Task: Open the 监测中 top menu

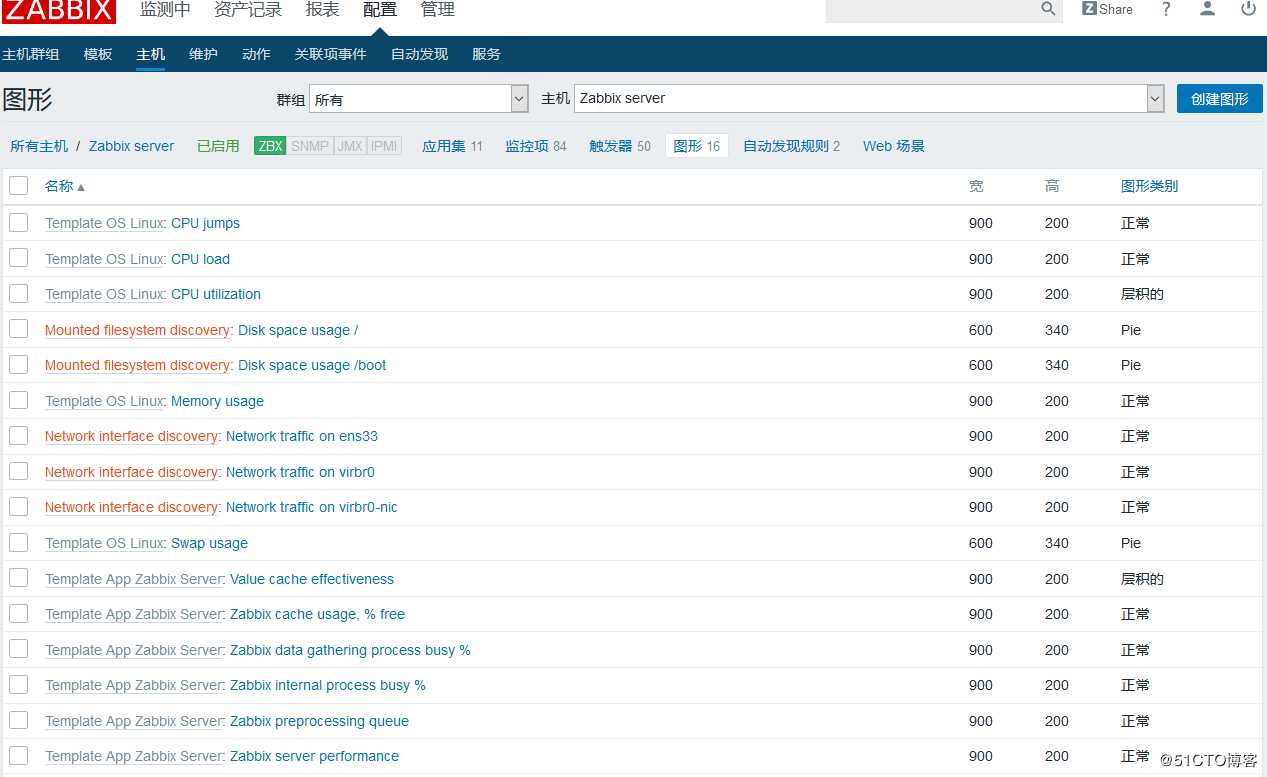Action: [x=165, y=10]
